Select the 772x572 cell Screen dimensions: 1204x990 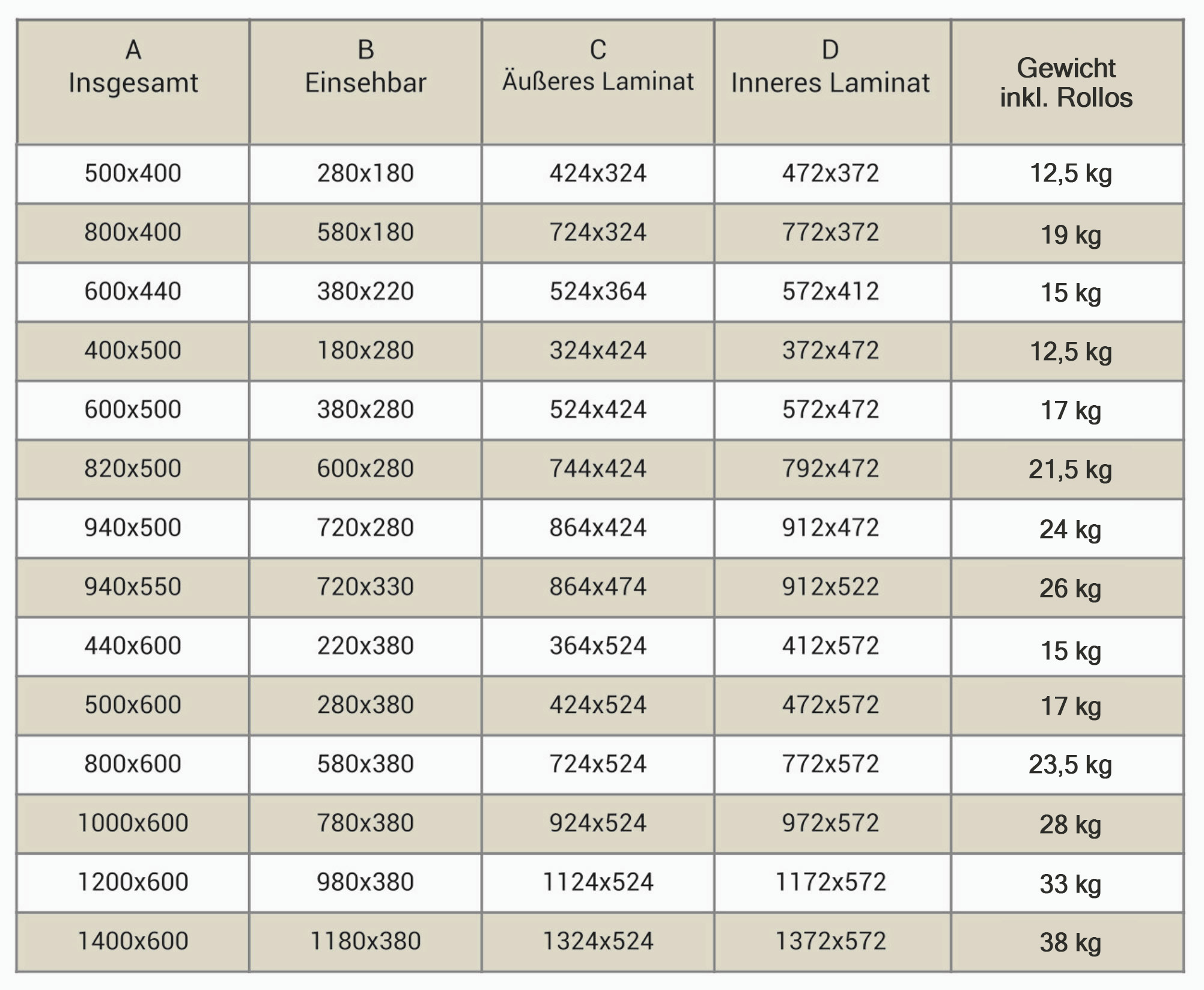click(832, 765)
